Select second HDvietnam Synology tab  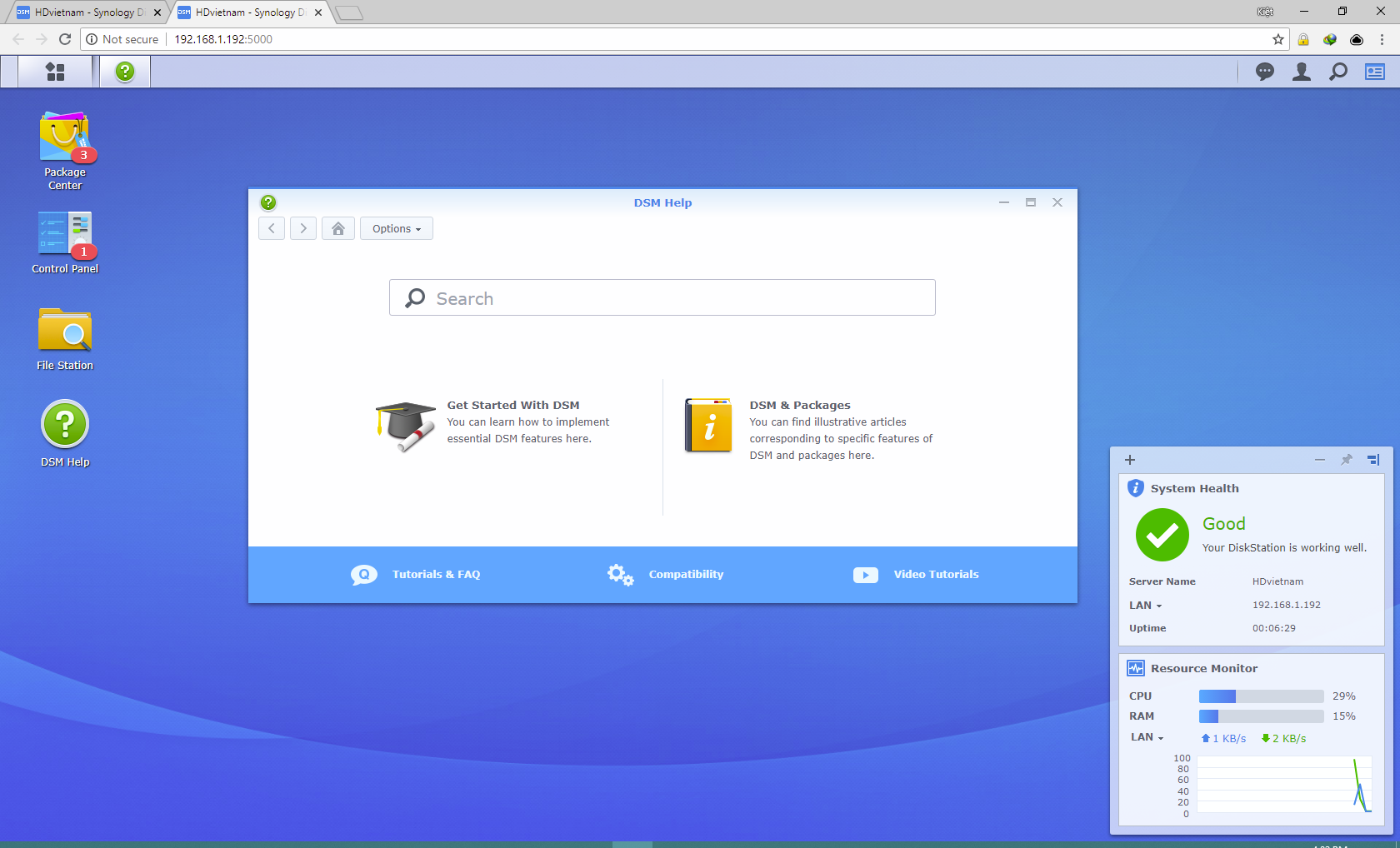click(248, 12)
